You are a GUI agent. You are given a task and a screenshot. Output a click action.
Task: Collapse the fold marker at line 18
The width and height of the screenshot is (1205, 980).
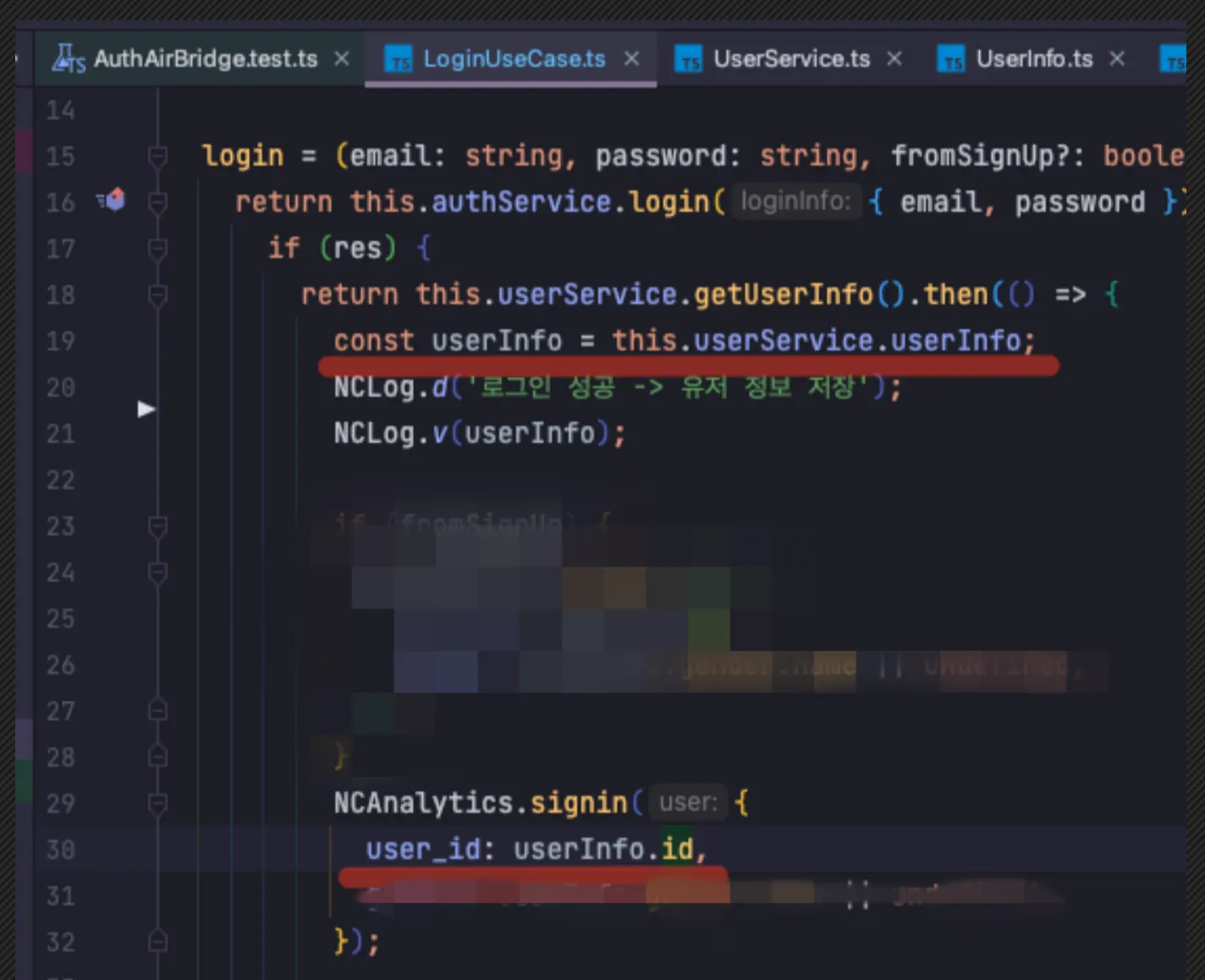coord(157,295)
